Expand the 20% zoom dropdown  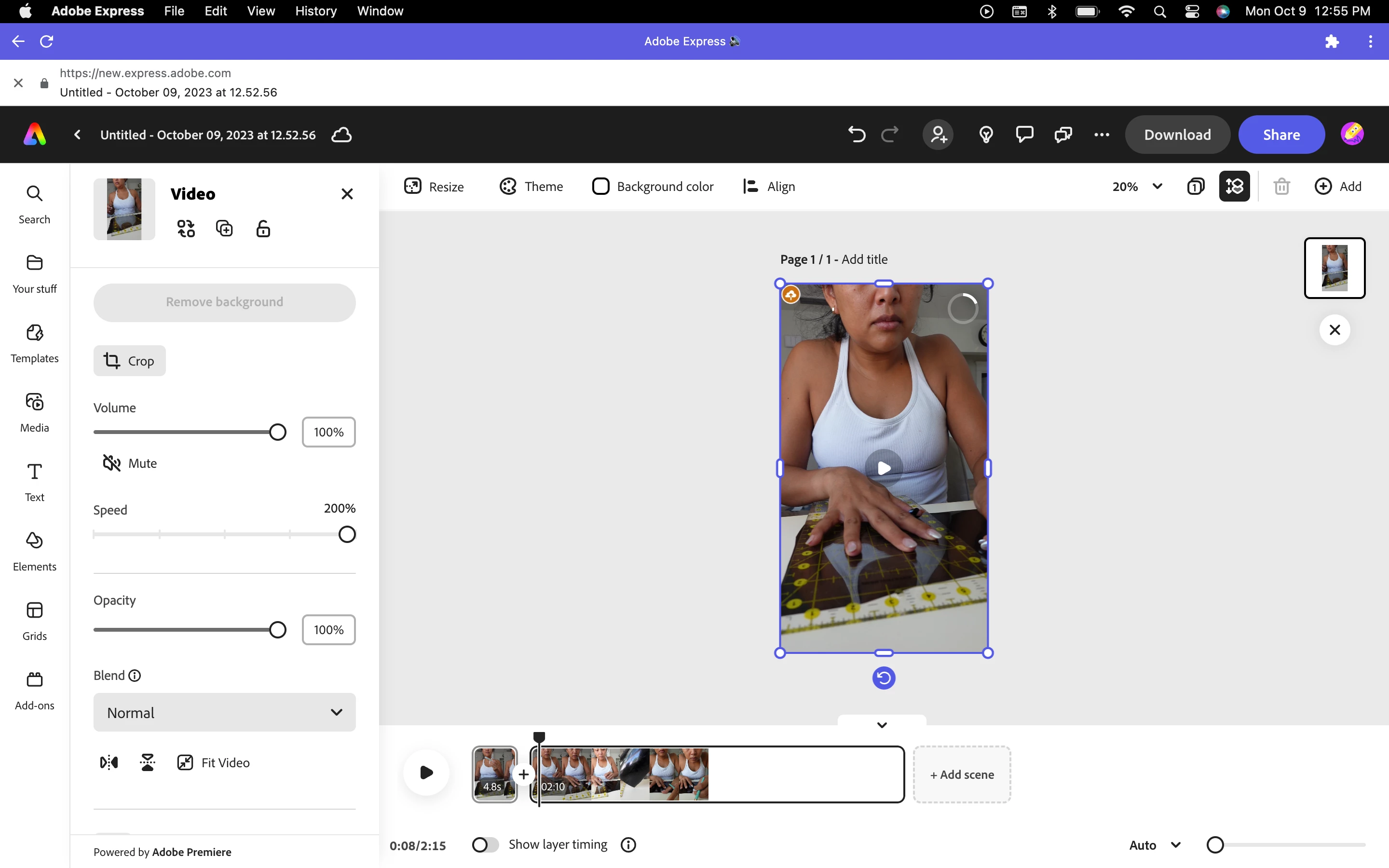click(1137, 187)
